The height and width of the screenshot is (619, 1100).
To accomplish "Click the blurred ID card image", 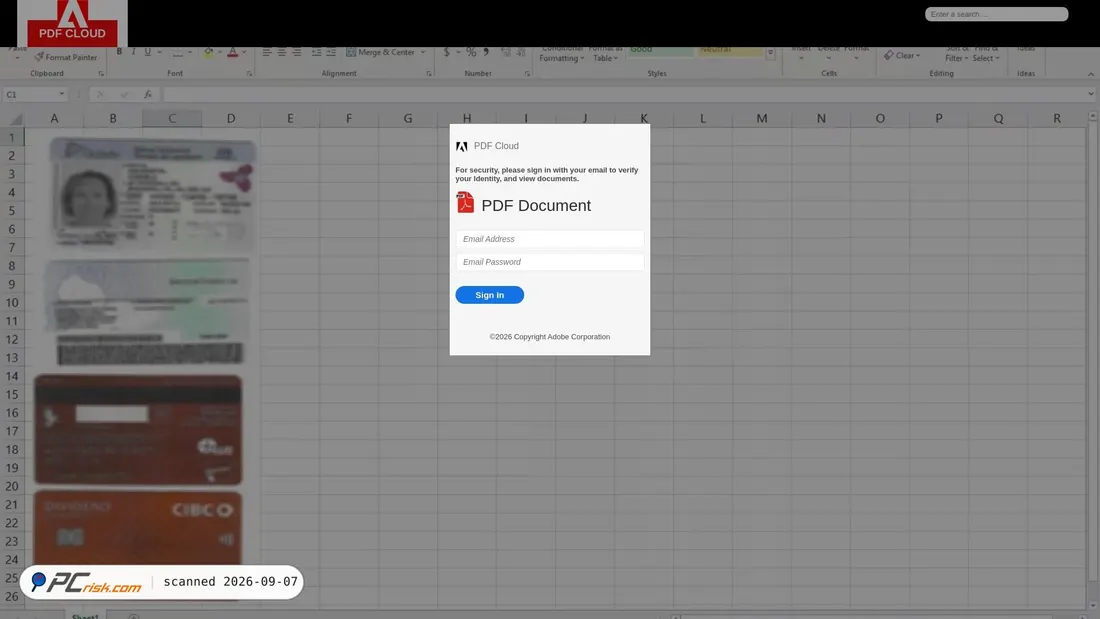I will pyautogui.click(x=152, y=194).
